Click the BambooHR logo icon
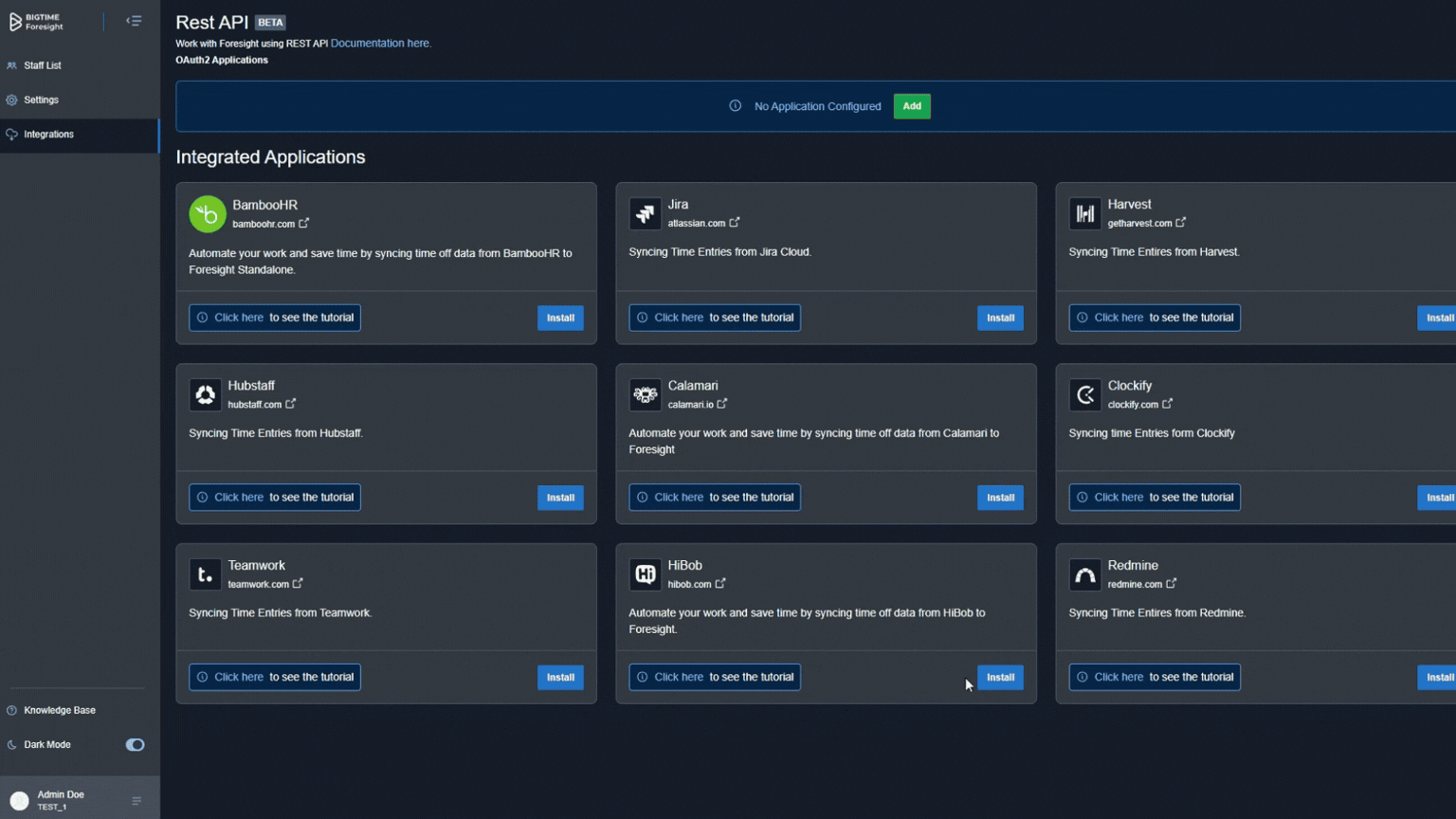 [208, 214]
